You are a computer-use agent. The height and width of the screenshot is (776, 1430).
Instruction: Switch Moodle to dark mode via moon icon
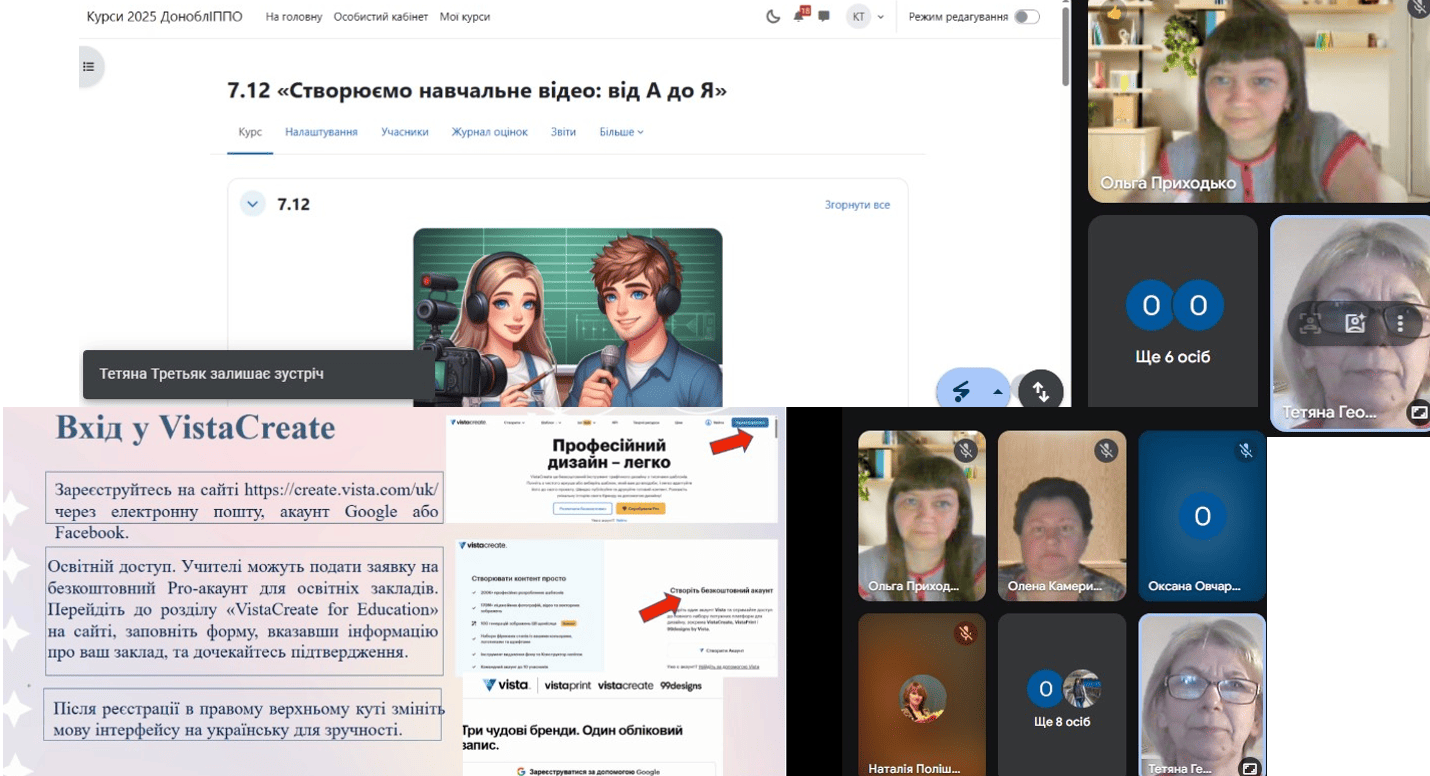773,16
